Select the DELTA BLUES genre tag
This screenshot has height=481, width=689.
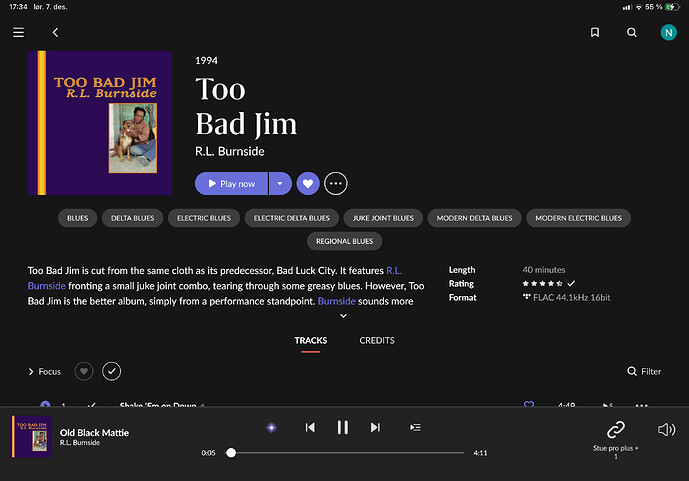tap(132, 218)
